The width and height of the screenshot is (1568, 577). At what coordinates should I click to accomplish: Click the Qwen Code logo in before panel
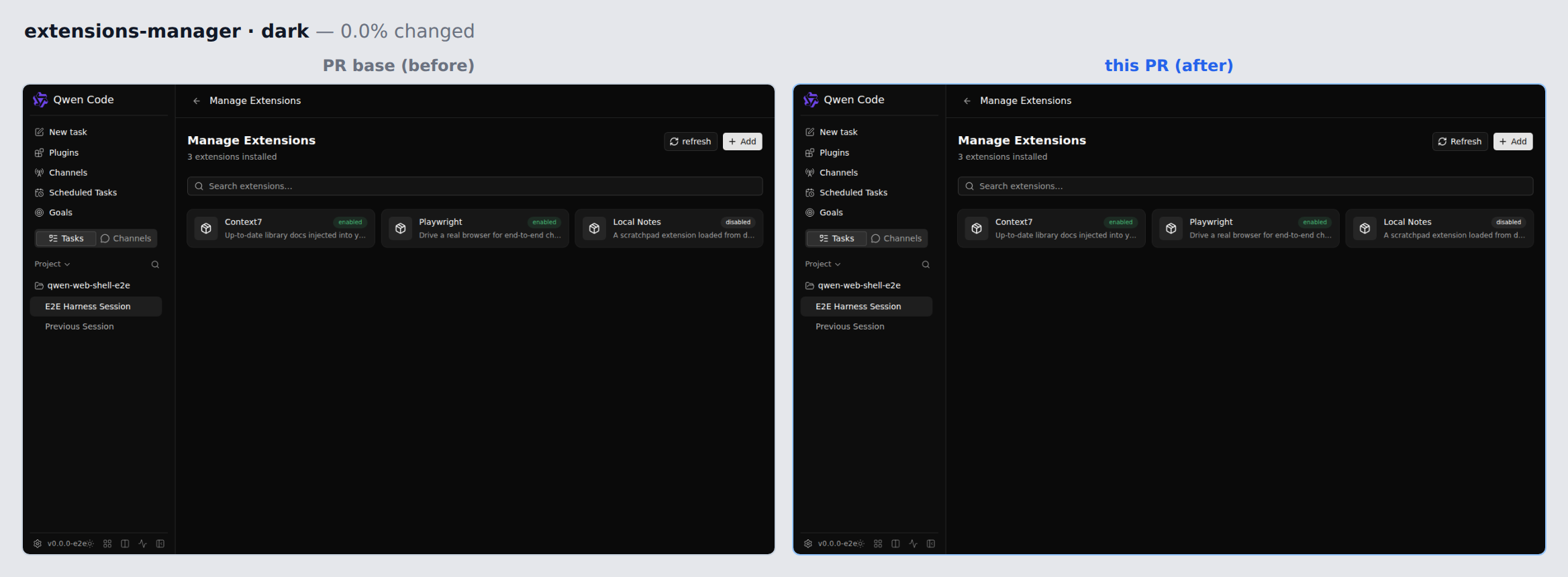point(40,100)
